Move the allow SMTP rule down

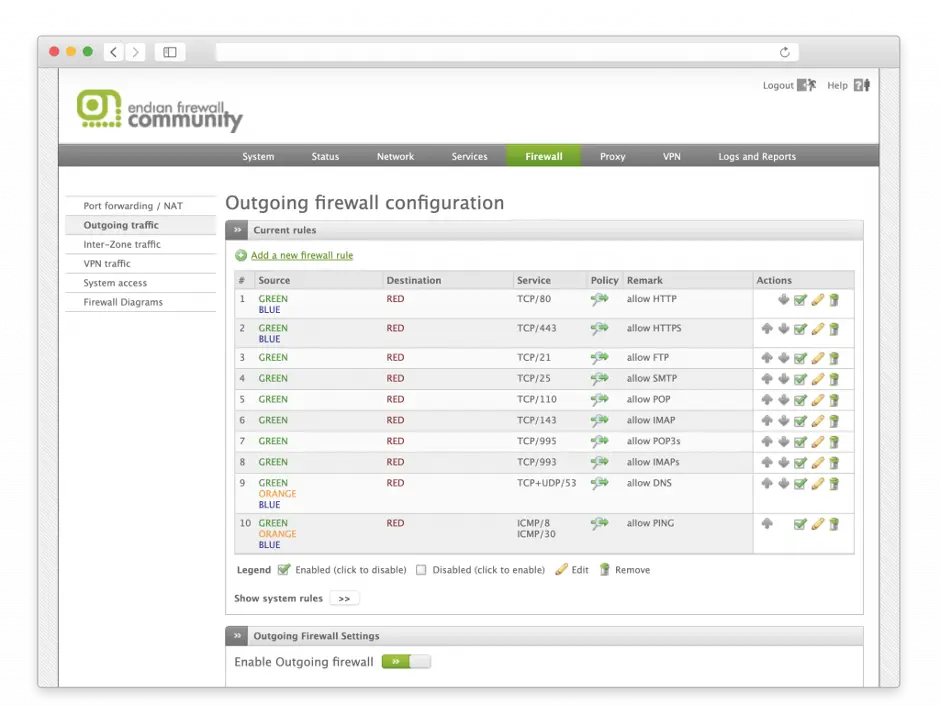784,379
